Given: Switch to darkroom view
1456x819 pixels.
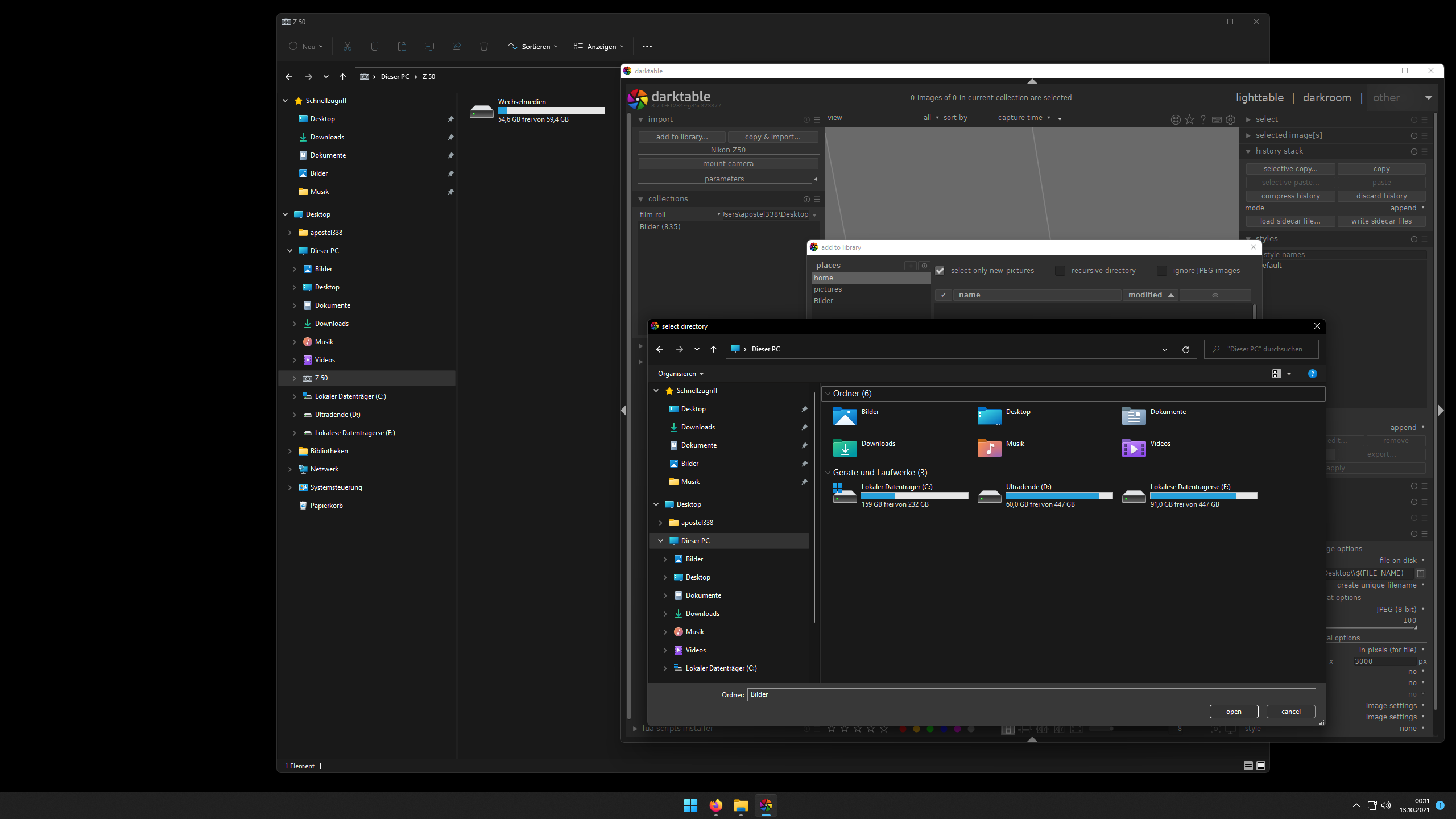Looking at the screenshot, I should tap(1327, 98).
